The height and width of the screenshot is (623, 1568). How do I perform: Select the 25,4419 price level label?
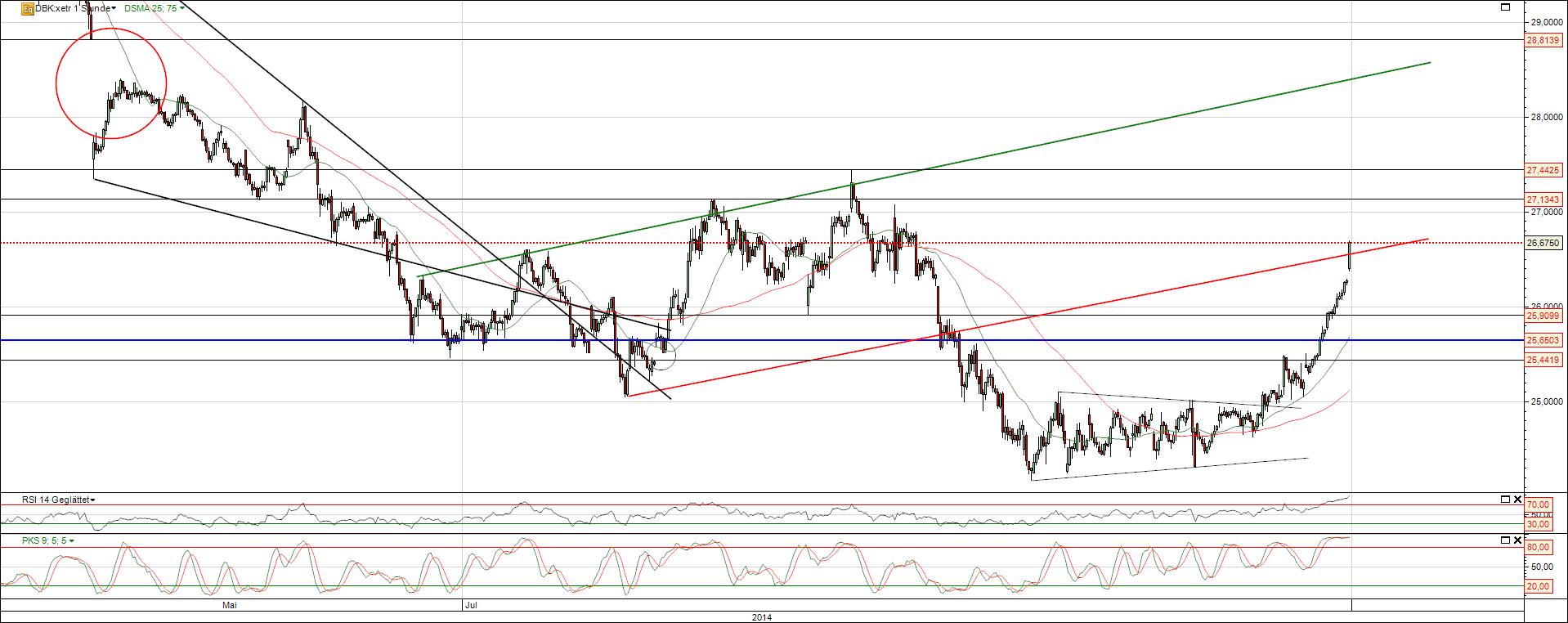pos(1543,360)
